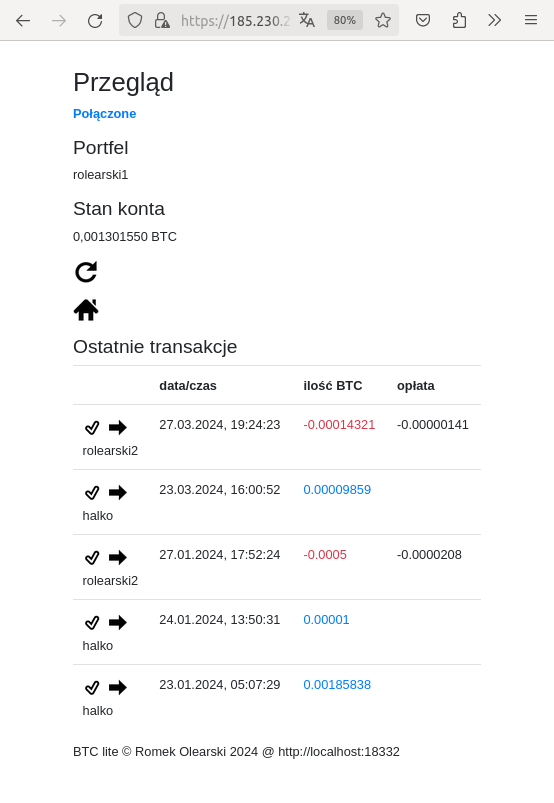Click the tracking protection shield icon

135,20
